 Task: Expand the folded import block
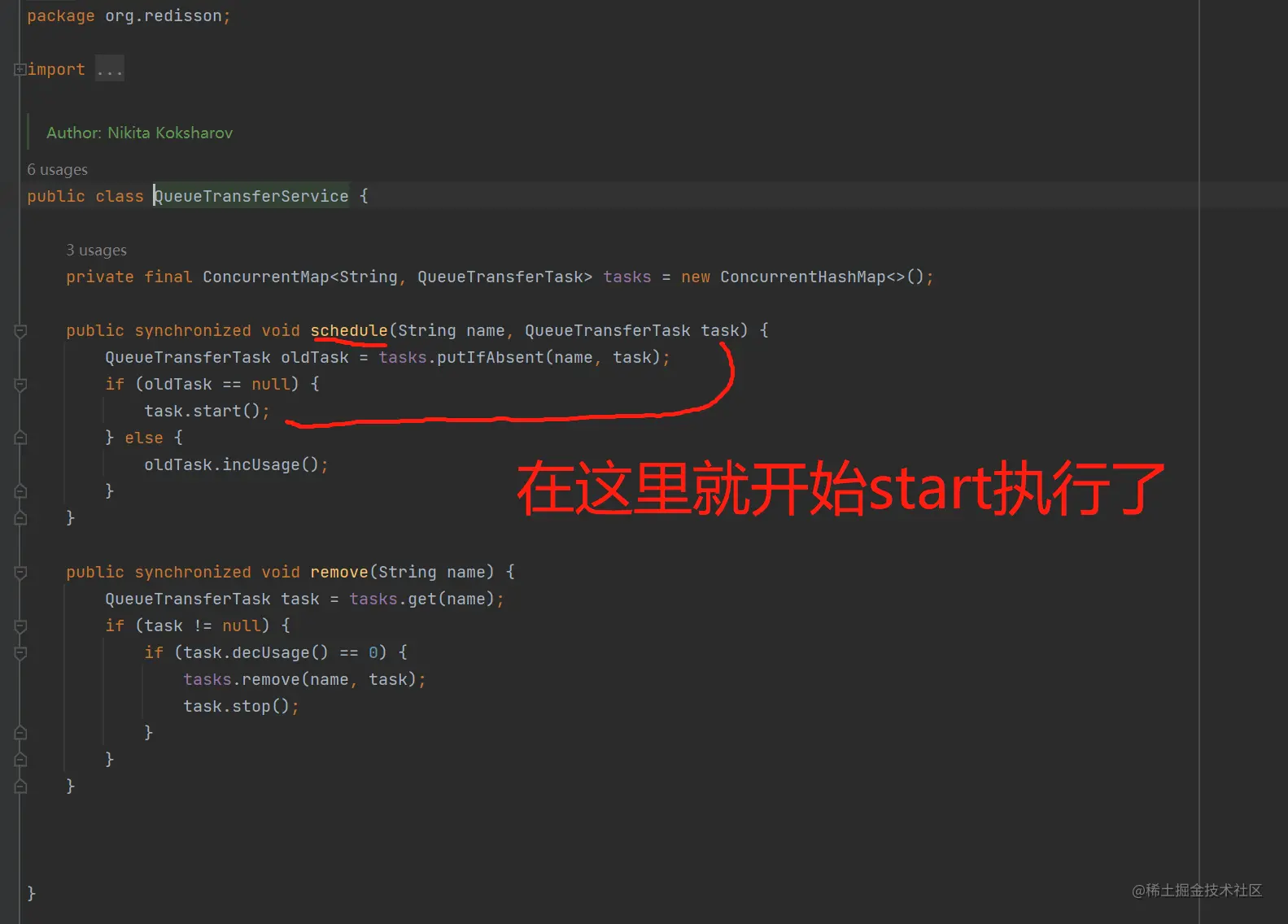(x=20, y=70)
